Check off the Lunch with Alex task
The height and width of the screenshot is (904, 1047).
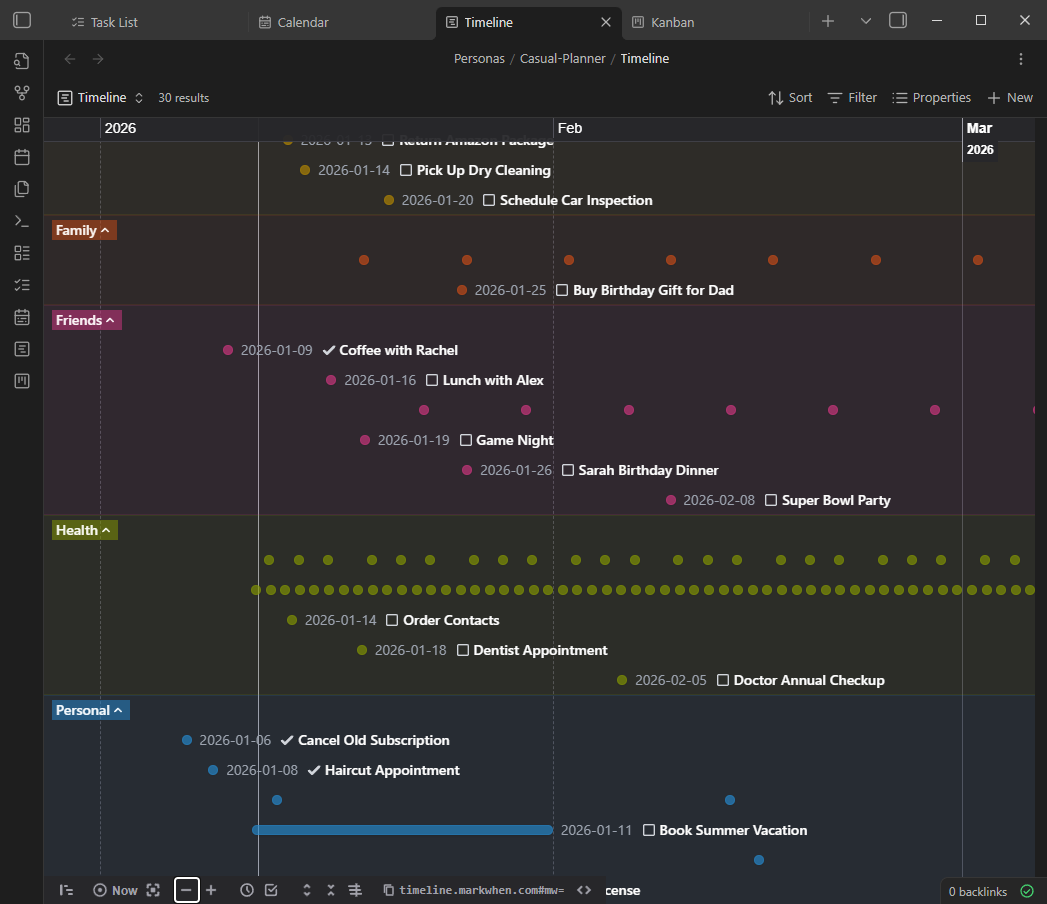pos(432,380)
